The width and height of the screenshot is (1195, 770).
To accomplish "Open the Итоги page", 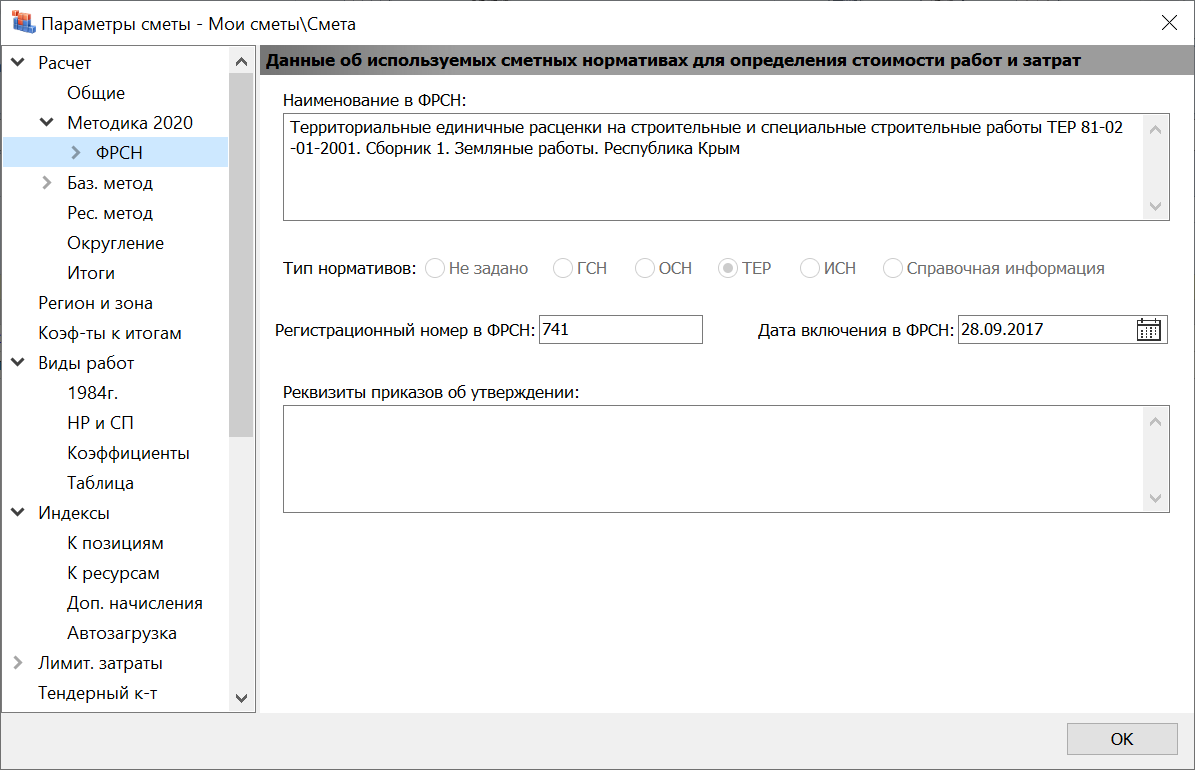I will 91,273.
